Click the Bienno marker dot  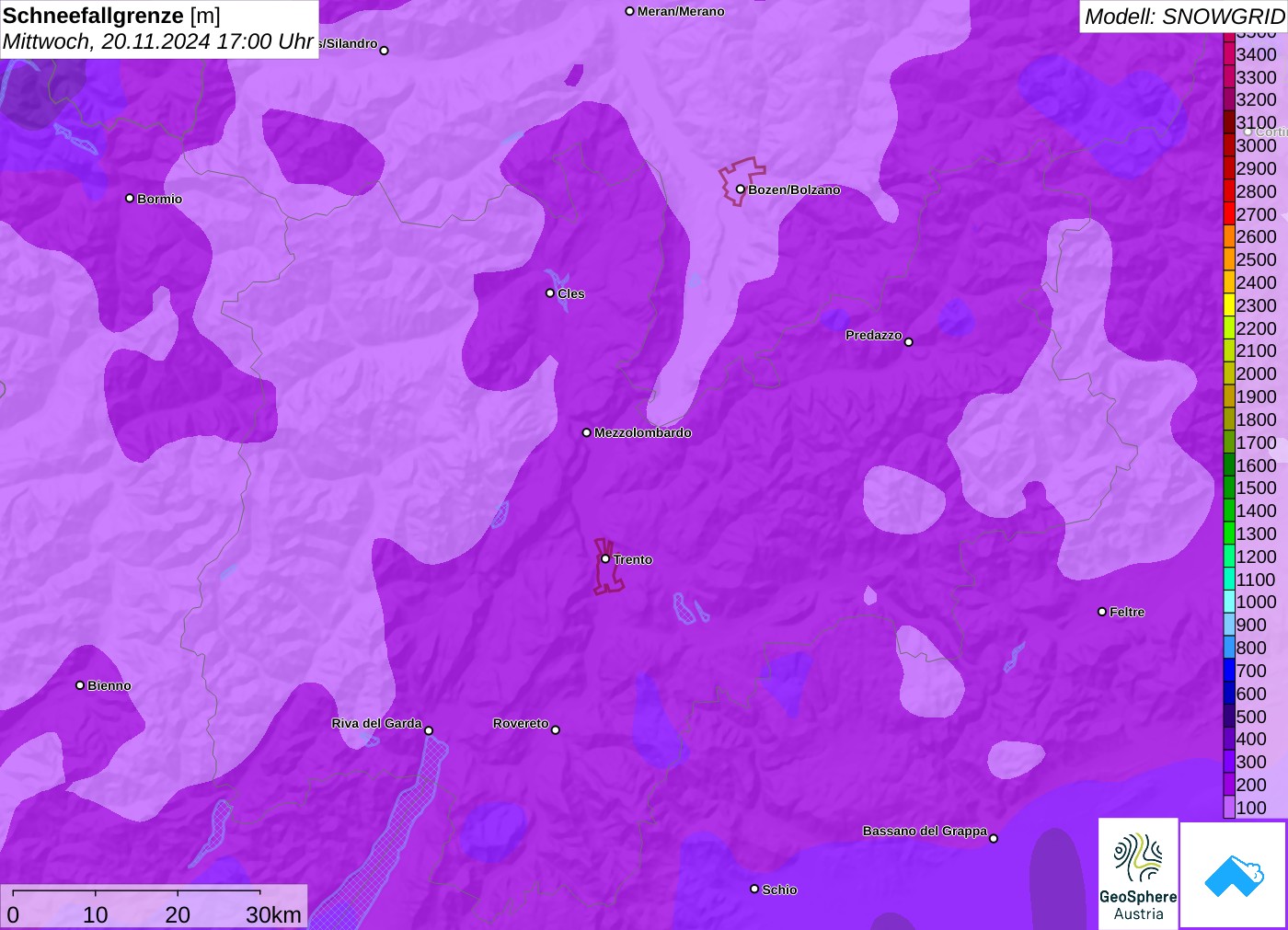coord(80,685)
